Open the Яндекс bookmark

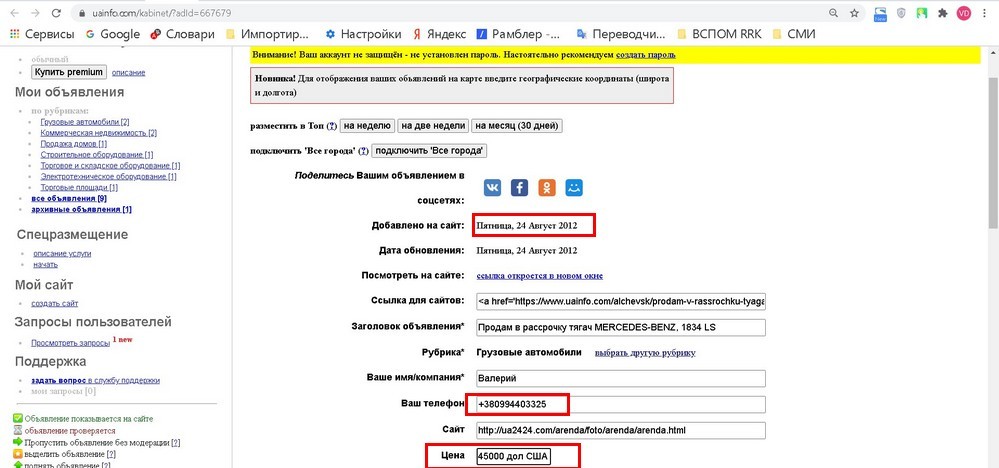click(439, 34)
